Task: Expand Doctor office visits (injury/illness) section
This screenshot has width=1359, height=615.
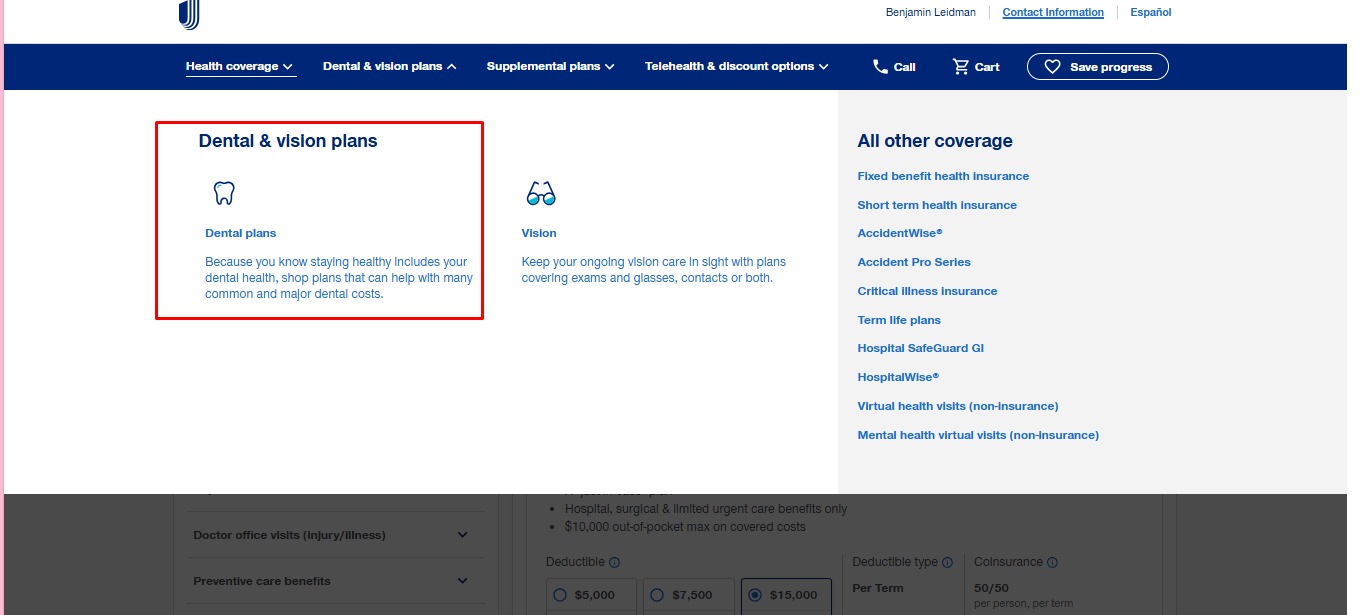Action: coord(462,535)
